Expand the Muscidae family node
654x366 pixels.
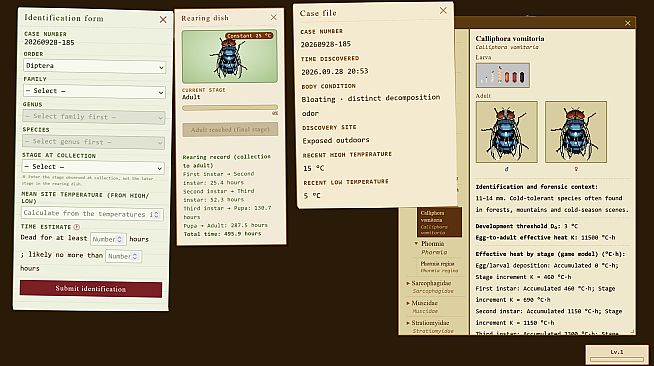pos(408,303)
